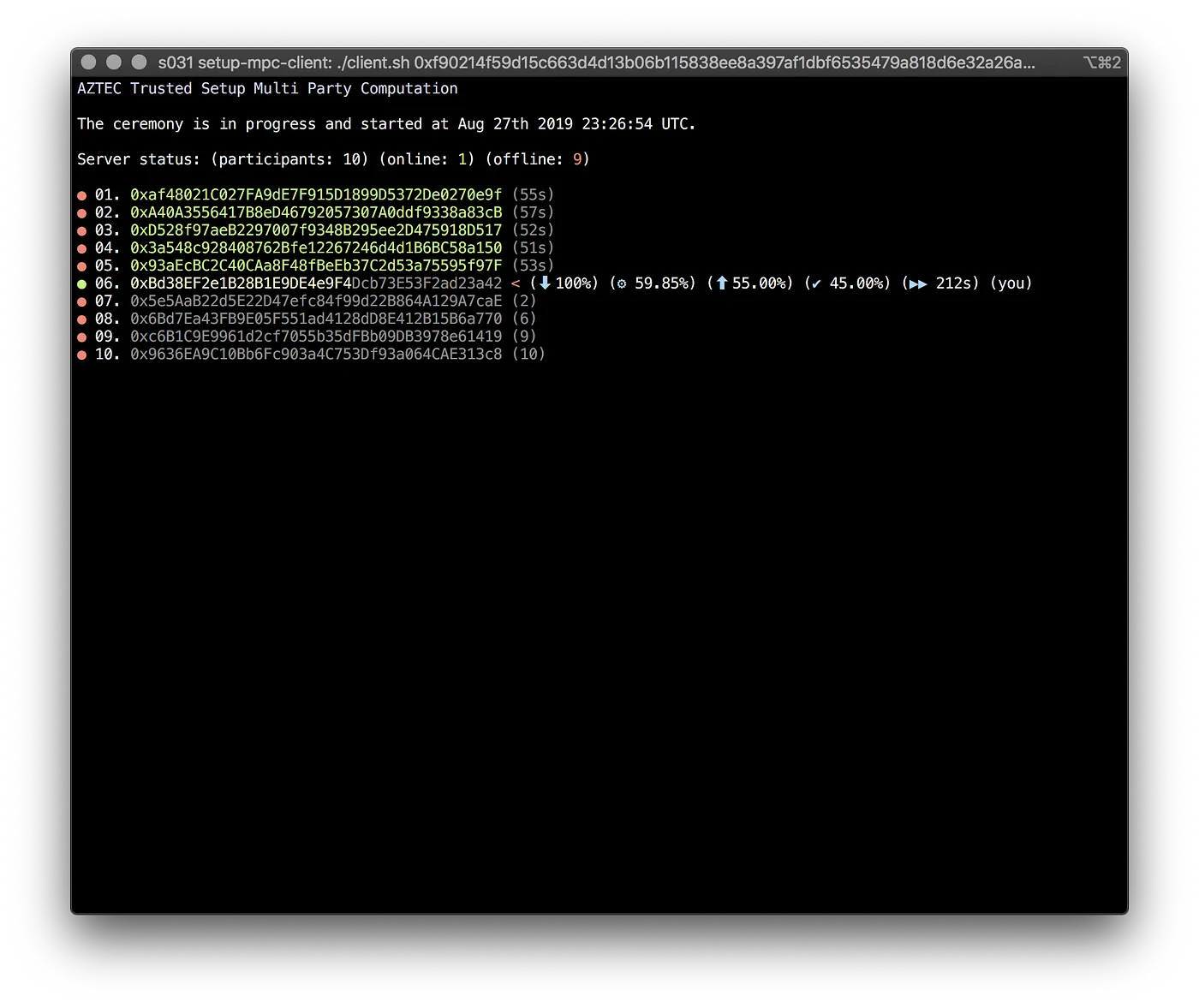This screenshot has height=1008, width=1199.
Task: Click the upload arrow icon beside 55.00%
Action: pyautogui.click(x=722, y=283)
